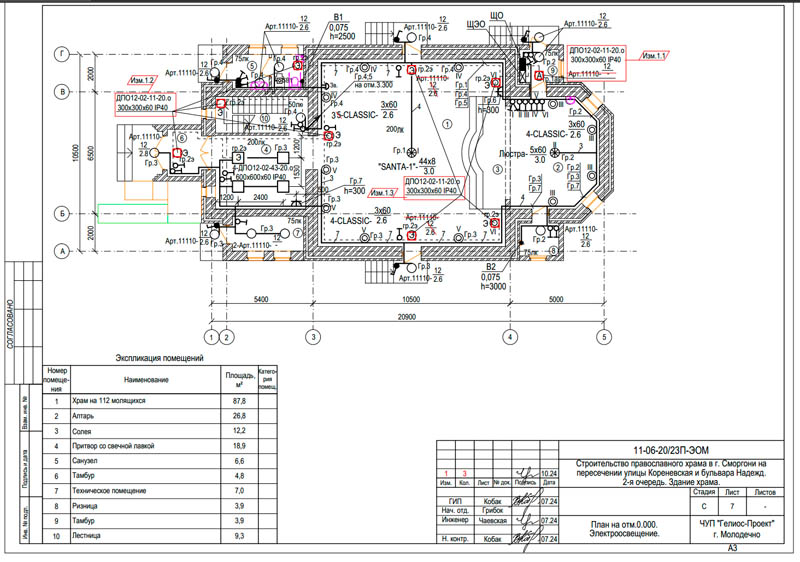
Task: Select axis marker circle 'Б'
Action: (x=62, y=214)
